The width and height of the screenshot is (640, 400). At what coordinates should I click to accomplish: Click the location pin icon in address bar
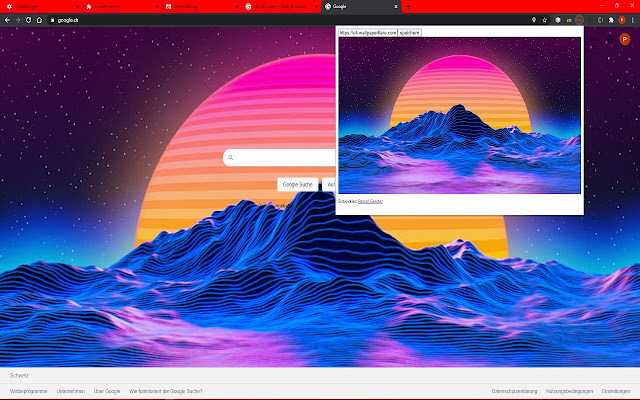pos(534,20)
